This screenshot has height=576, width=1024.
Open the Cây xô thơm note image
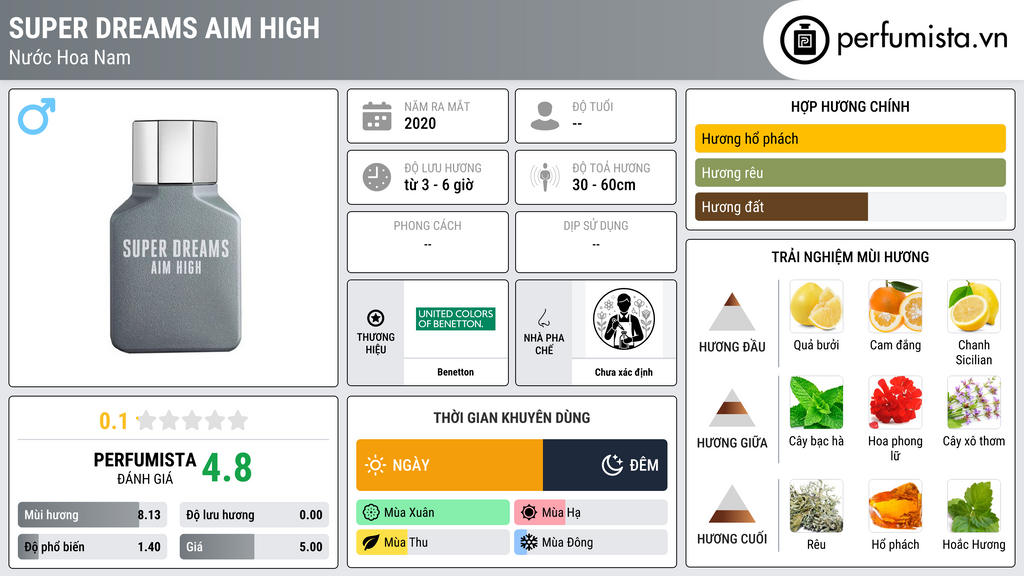click(974, 403)
